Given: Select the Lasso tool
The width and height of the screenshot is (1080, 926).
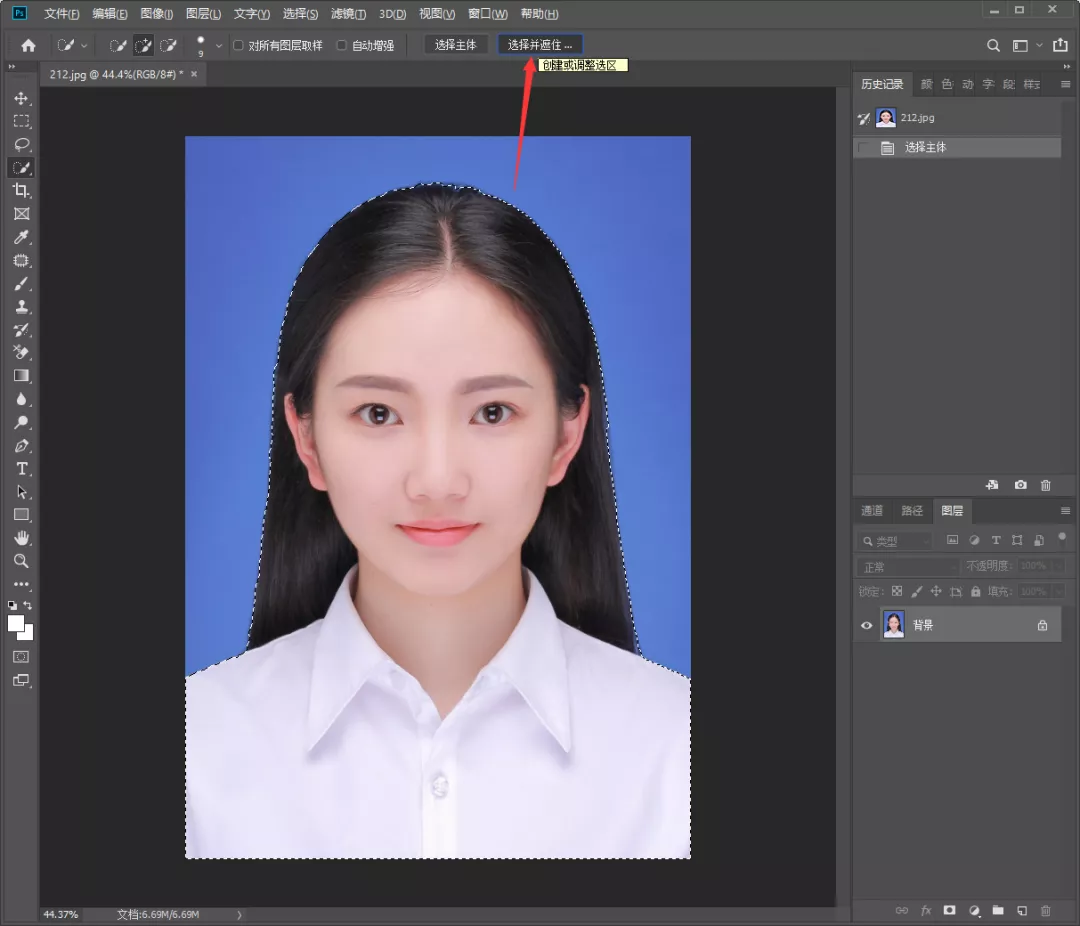Looking at the screenshot, I should coord(21,144).
